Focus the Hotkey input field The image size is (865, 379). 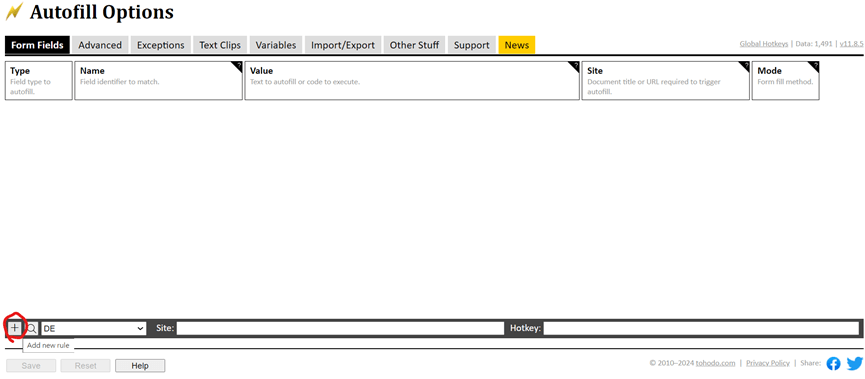[x=701, y=328]
